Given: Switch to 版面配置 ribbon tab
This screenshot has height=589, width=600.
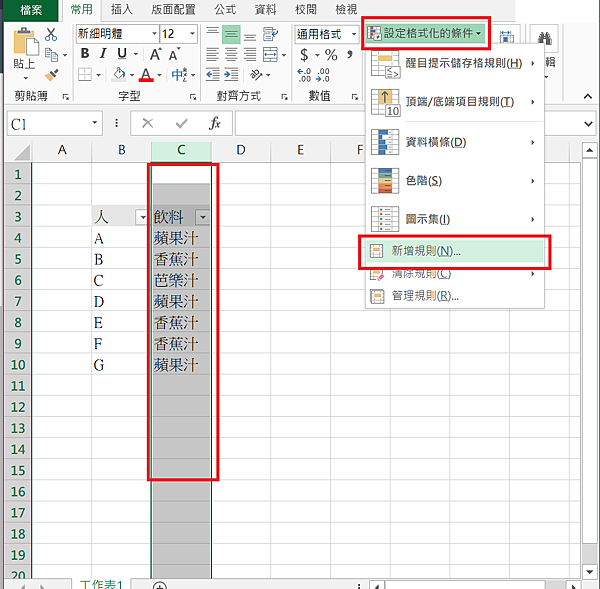Looking at the screenshot, I should [x=173, y=10].
